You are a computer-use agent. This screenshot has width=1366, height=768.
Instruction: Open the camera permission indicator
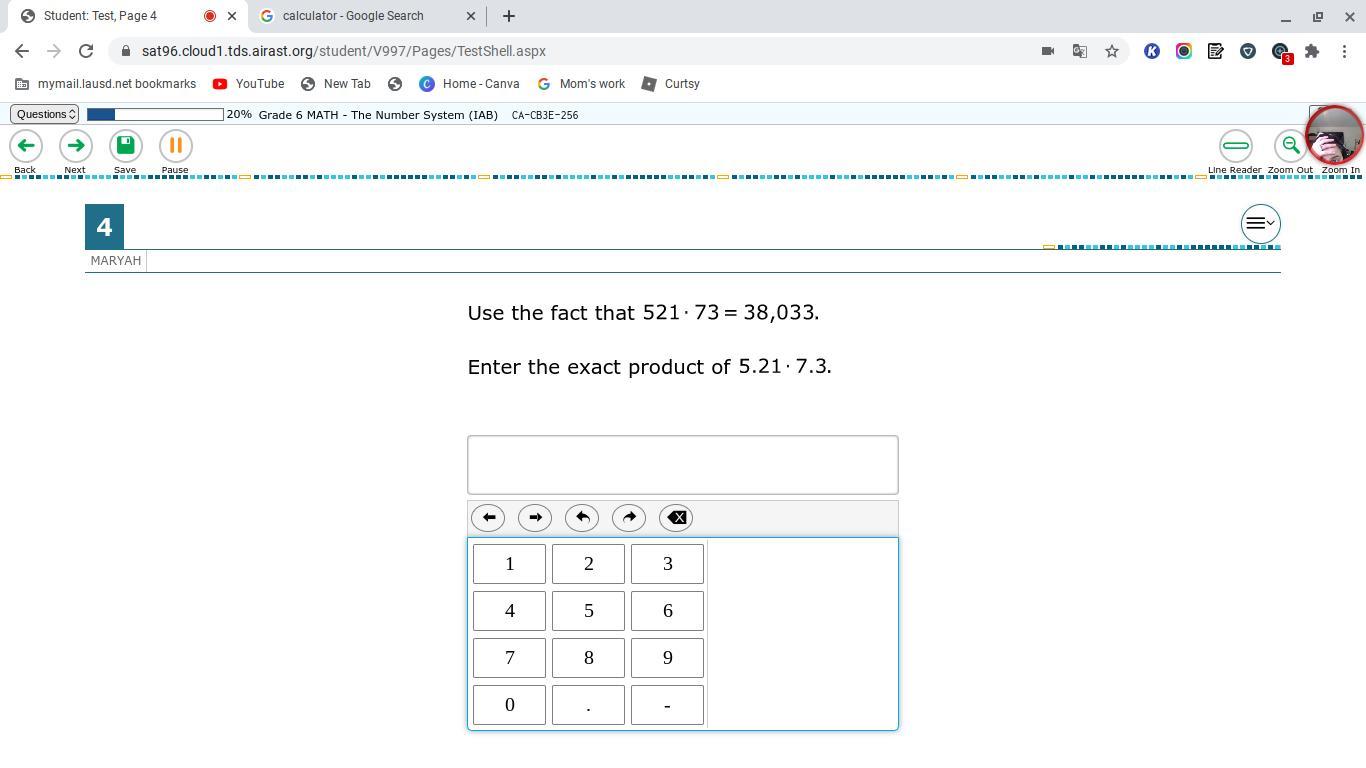pos(1047,51)
